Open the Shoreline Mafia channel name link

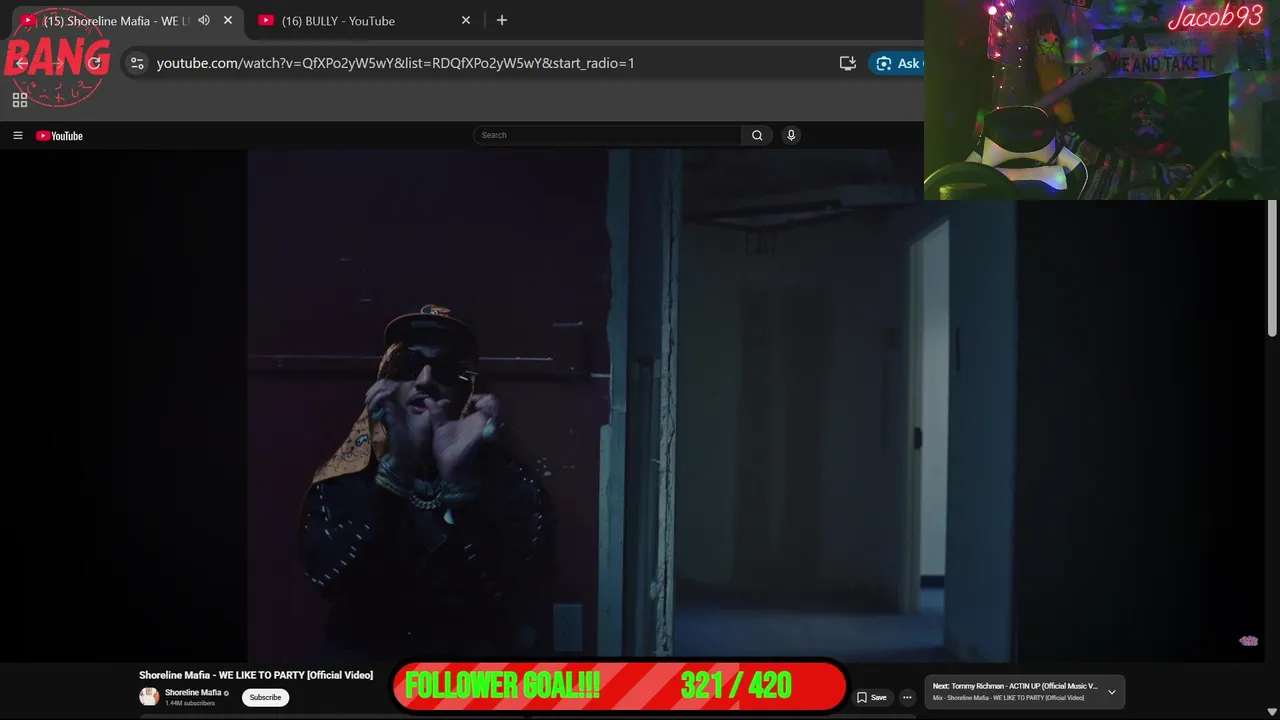[x=193, y=692]
